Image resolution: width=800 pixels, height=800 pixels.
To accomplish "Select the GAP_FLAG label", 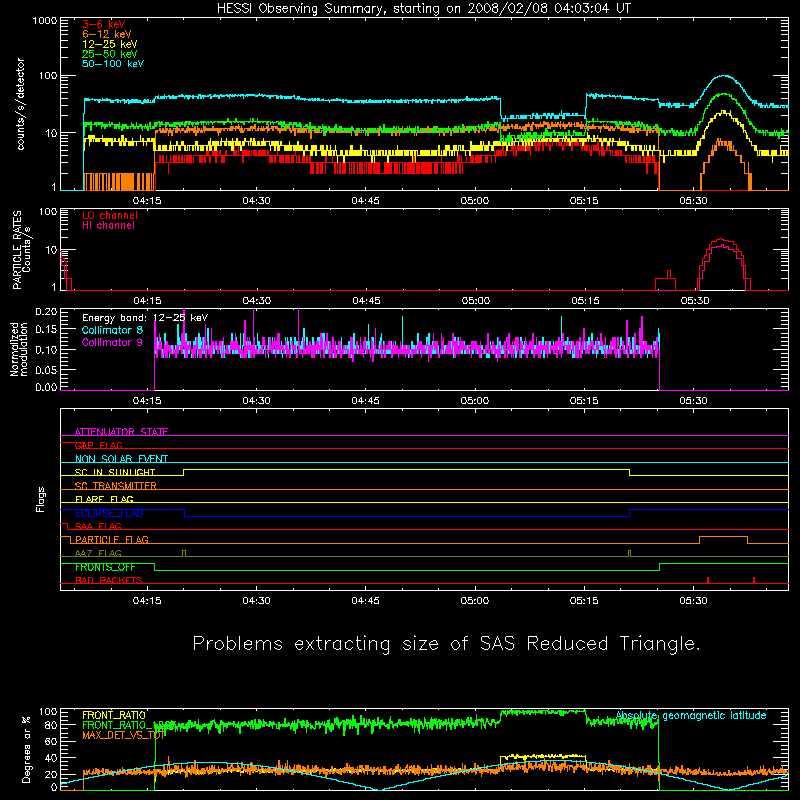I will (99, 445).
